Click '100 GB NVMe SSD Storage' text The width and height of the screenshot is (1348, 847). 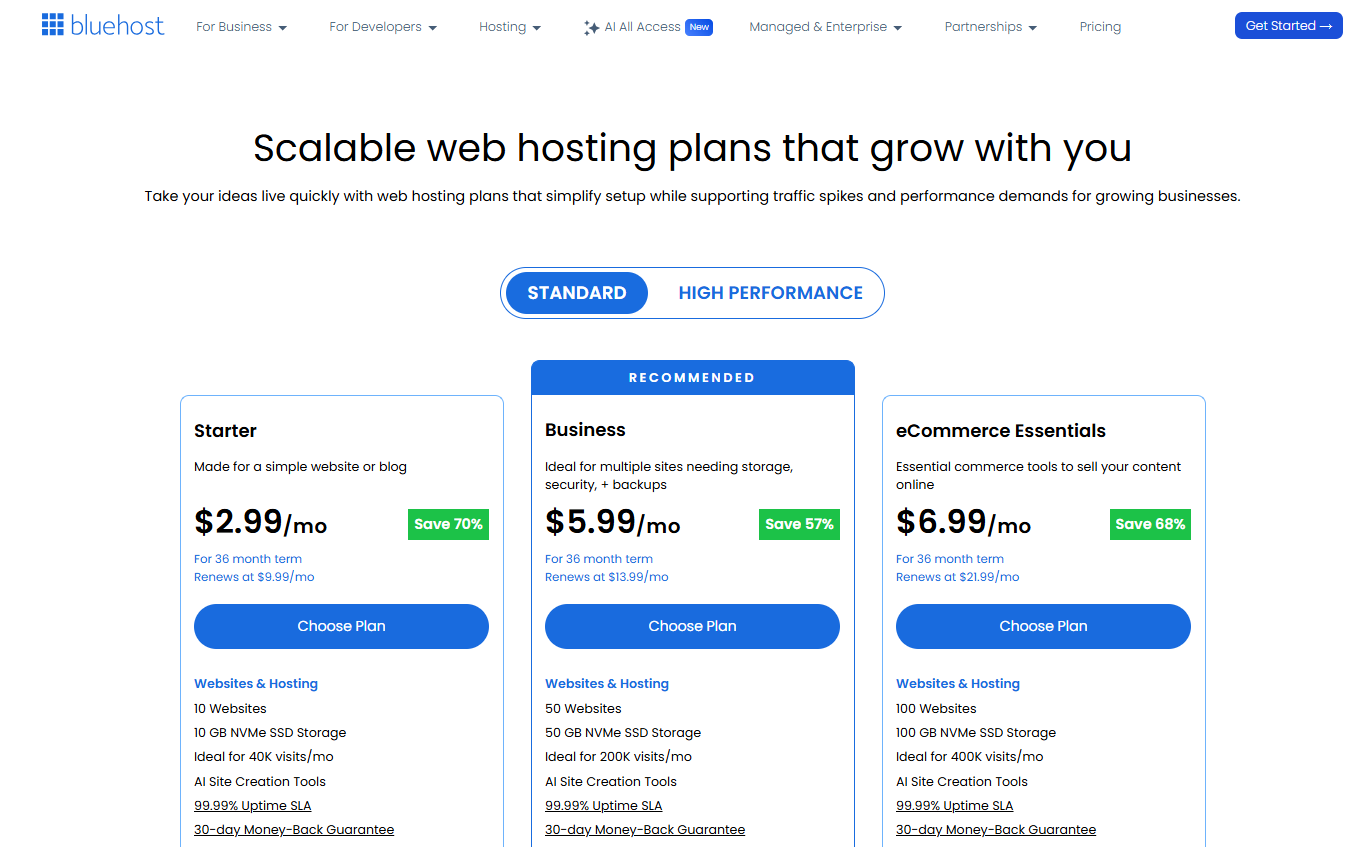tap(976, 733)
